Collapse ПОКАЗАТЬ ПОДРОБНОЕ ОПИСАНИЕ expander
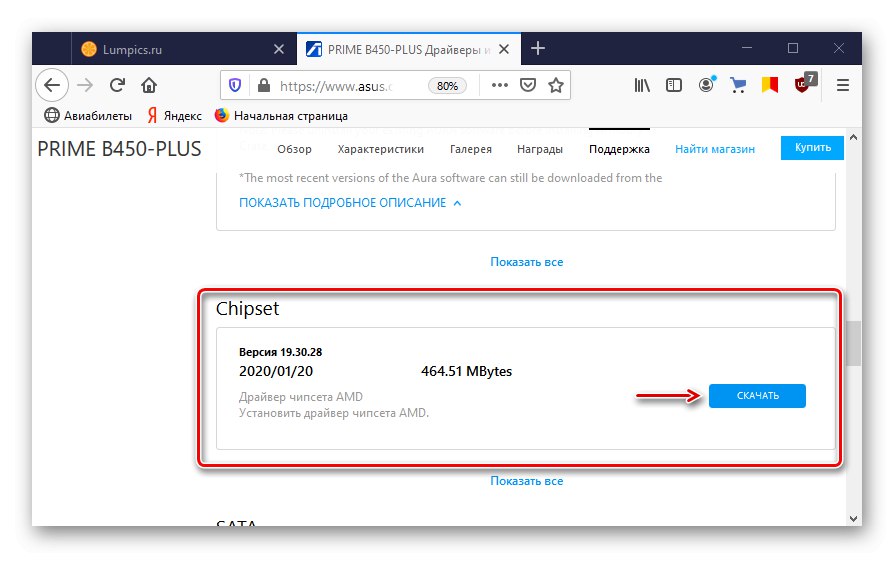This screenshot has height=569, width=894. point(350,203)
